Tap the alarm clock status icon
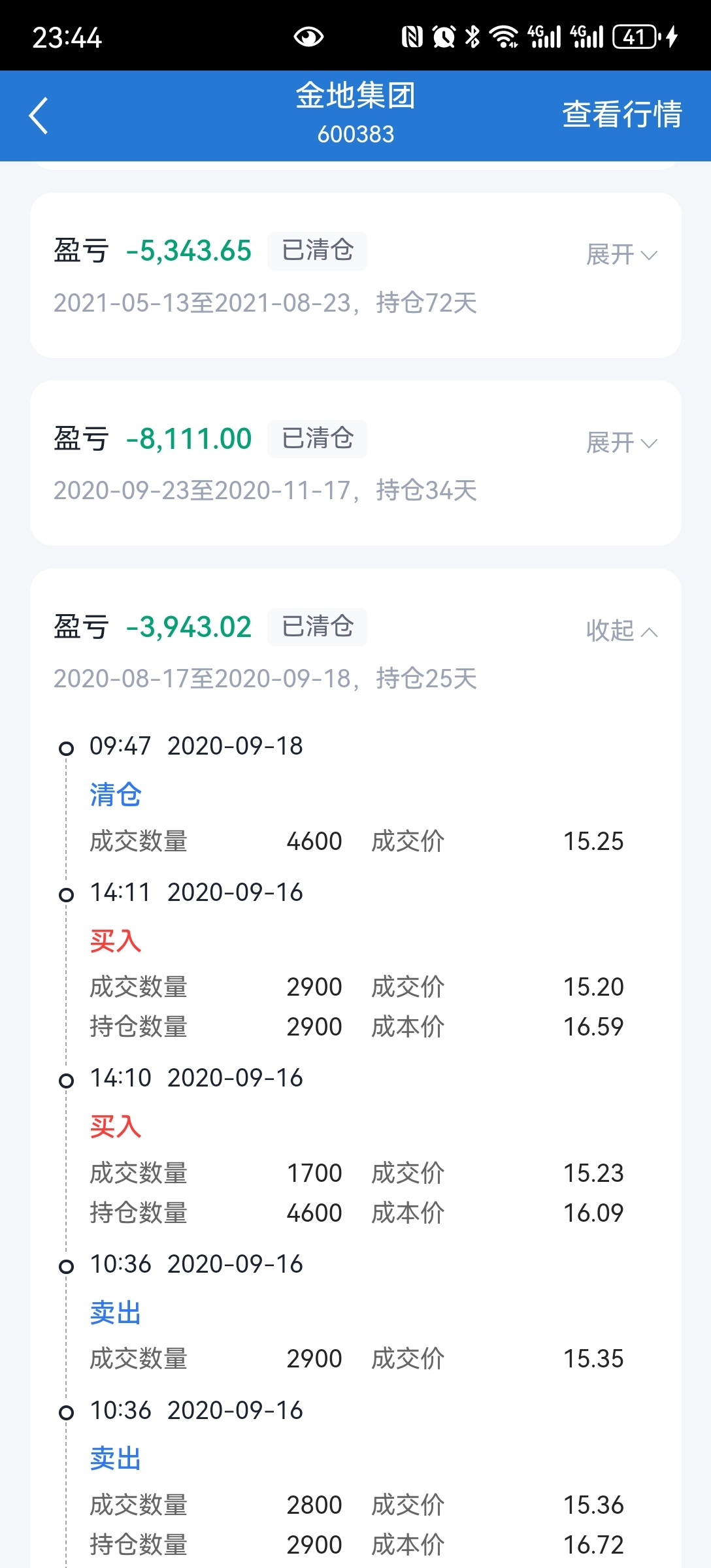The image size is (711, 1568). coord(444,37)
